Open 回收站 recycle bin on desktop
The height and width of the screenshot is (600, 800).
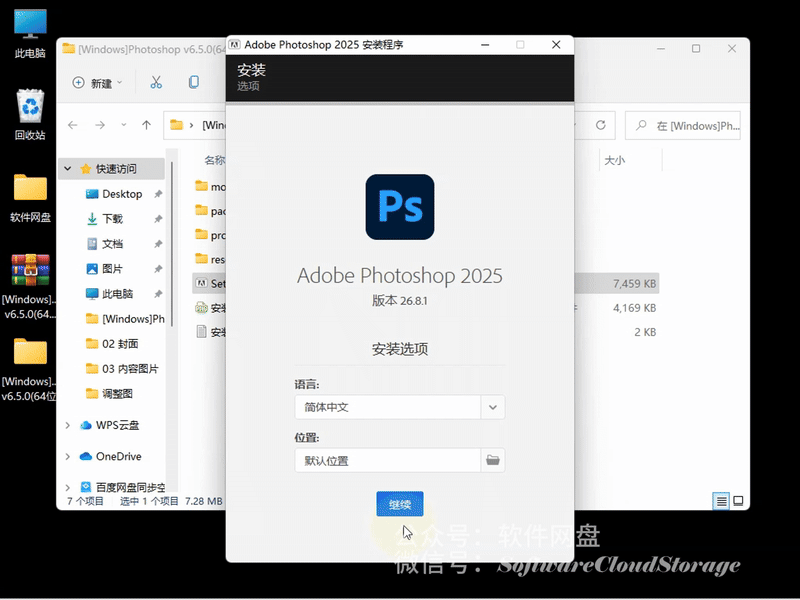(x=31, y=114)
